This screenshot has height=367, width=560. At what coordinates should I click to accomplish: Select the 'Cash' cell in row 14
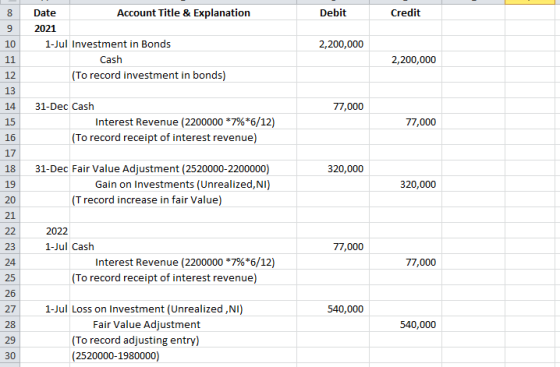[183, 106]
